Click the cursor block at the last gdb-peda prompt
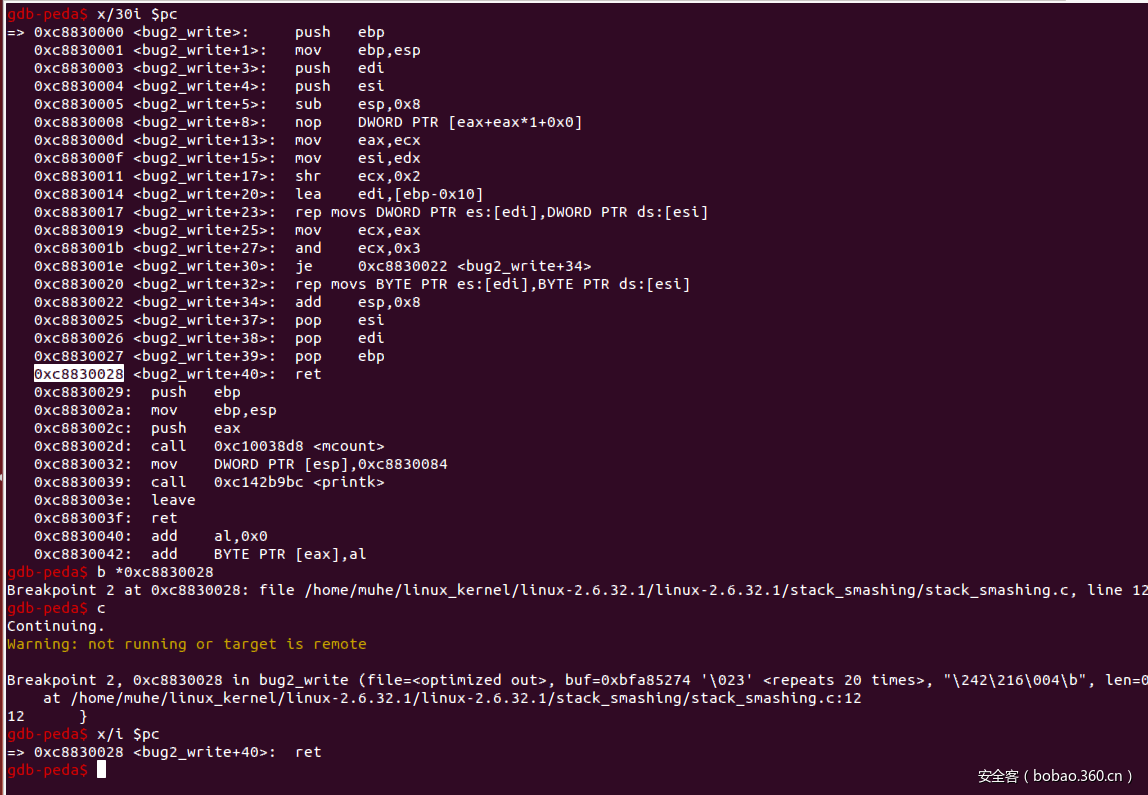The height and width of the screenshot is (795, 1148). coord(101,770)
